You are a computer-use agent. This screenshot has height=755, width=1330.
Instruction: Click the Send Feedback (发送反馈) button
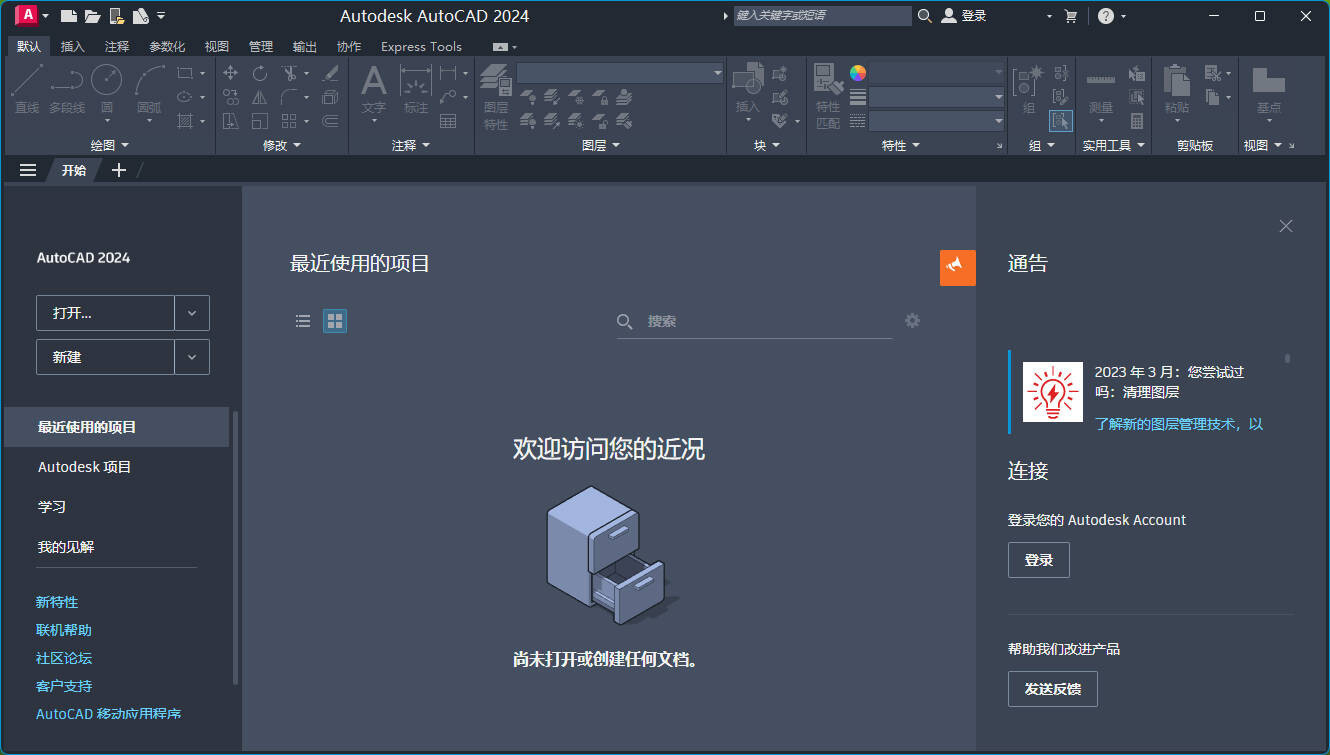pyautogui.click(x=1053, y=689)
